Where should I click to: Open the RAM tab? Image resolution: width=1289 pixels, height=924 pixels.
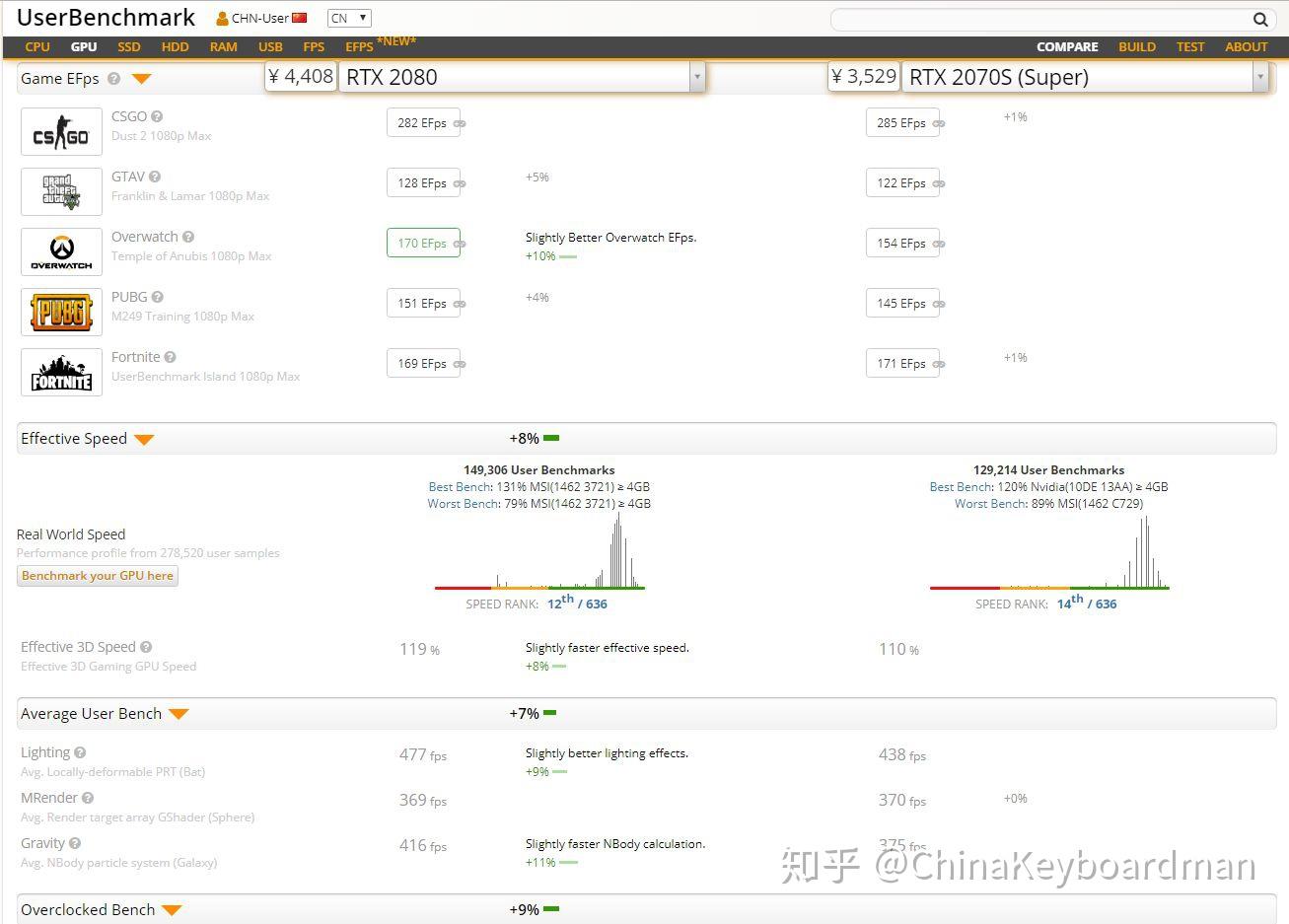pyautogui.click(x=224, y=46)
